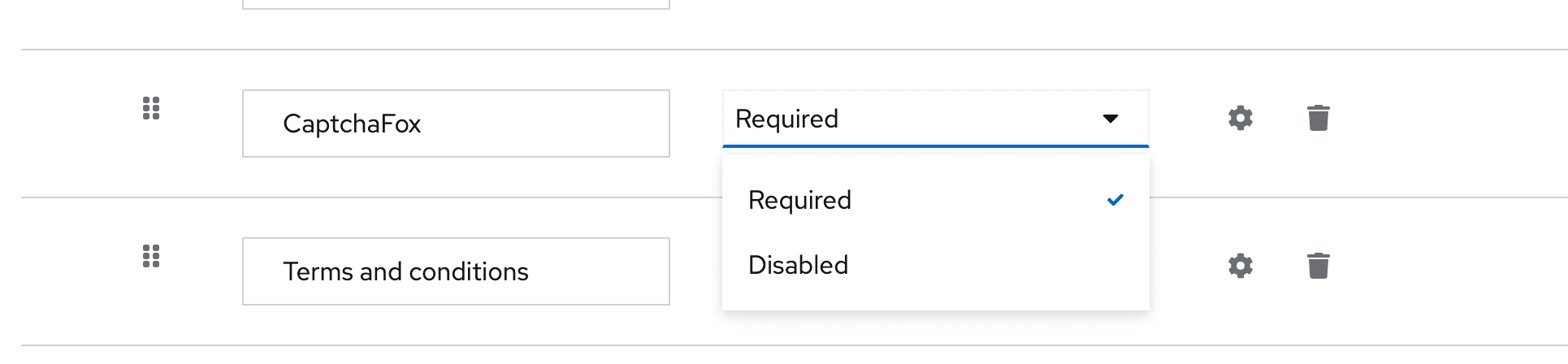Open CaptchaFox settings gear
Screen dimensions: 1568x364
coord(1240,118)
